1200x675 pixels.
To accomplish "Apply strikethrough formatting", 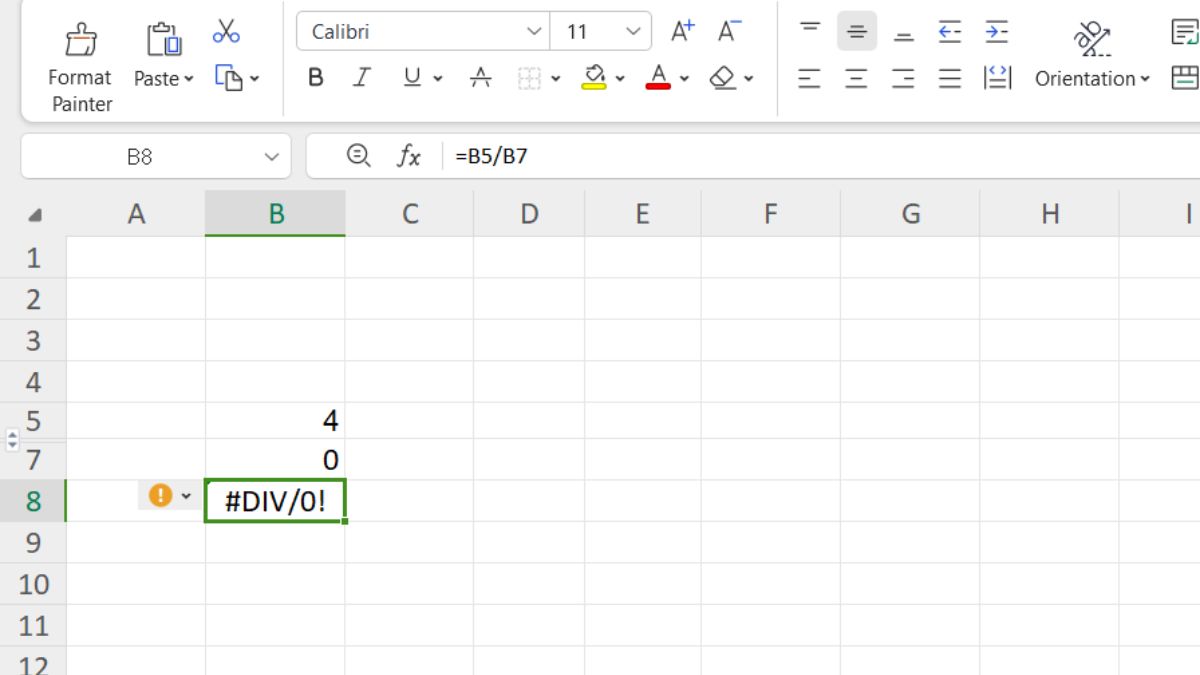I will pos(481,78).
